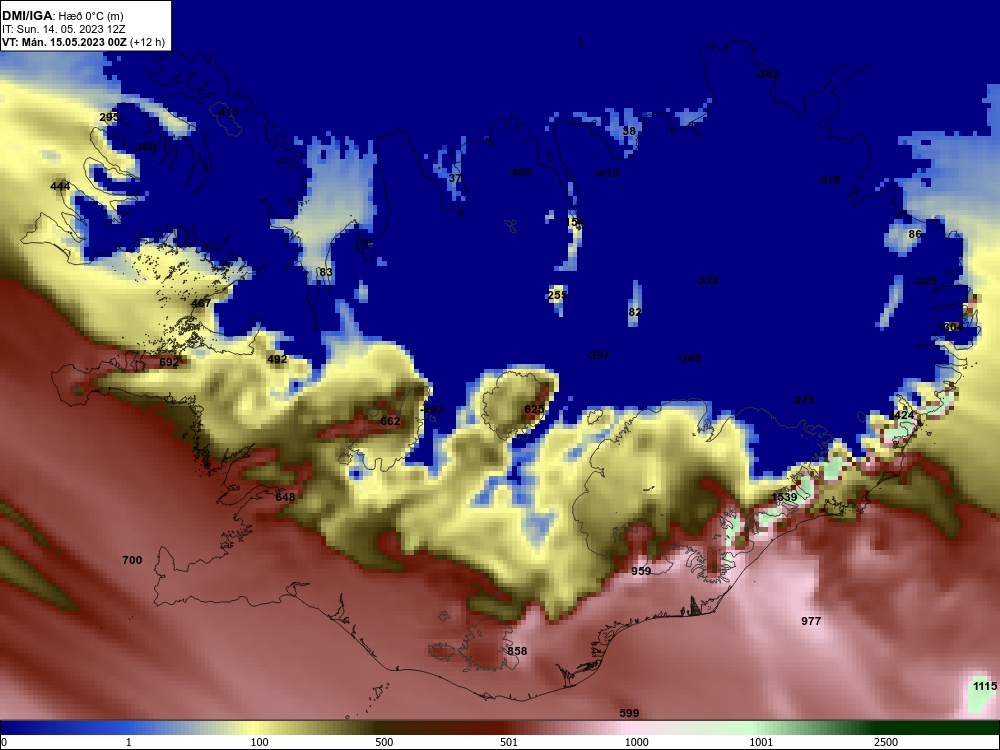The width and height of the screenshot is (1000, 750).
Task: Click the 1539 height label
Action: (x=784, y=497)
